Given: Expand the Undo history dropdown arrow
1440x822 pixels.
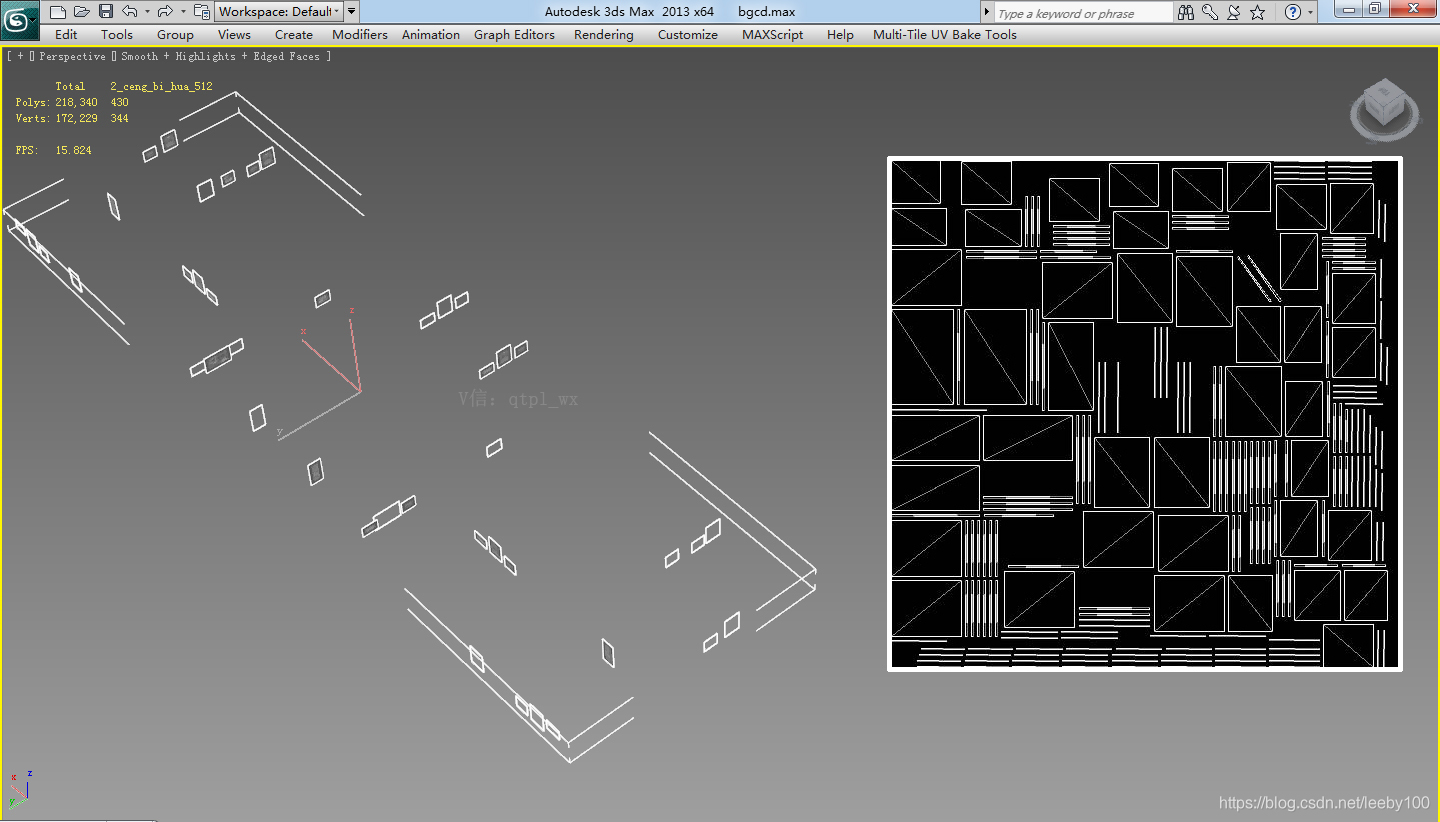Looking at the screenshot, I should click(x=147, y=12).
